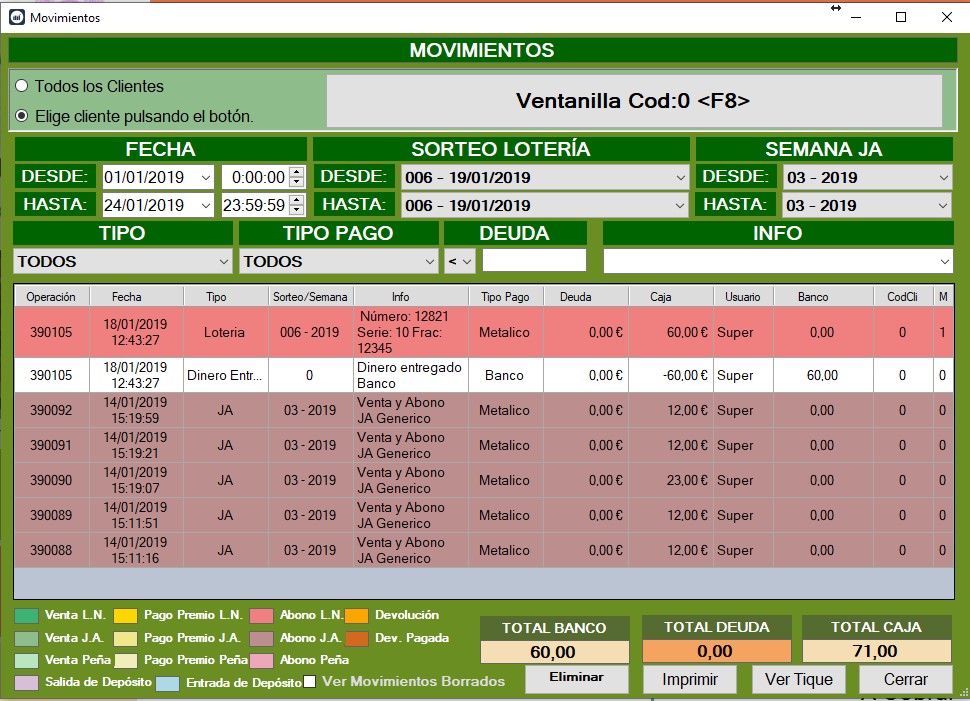Open the Deuda comparison operator dropdown
The width and height of the screenshot is (970, 701).
pyautogui.click(x=460, y=262)
